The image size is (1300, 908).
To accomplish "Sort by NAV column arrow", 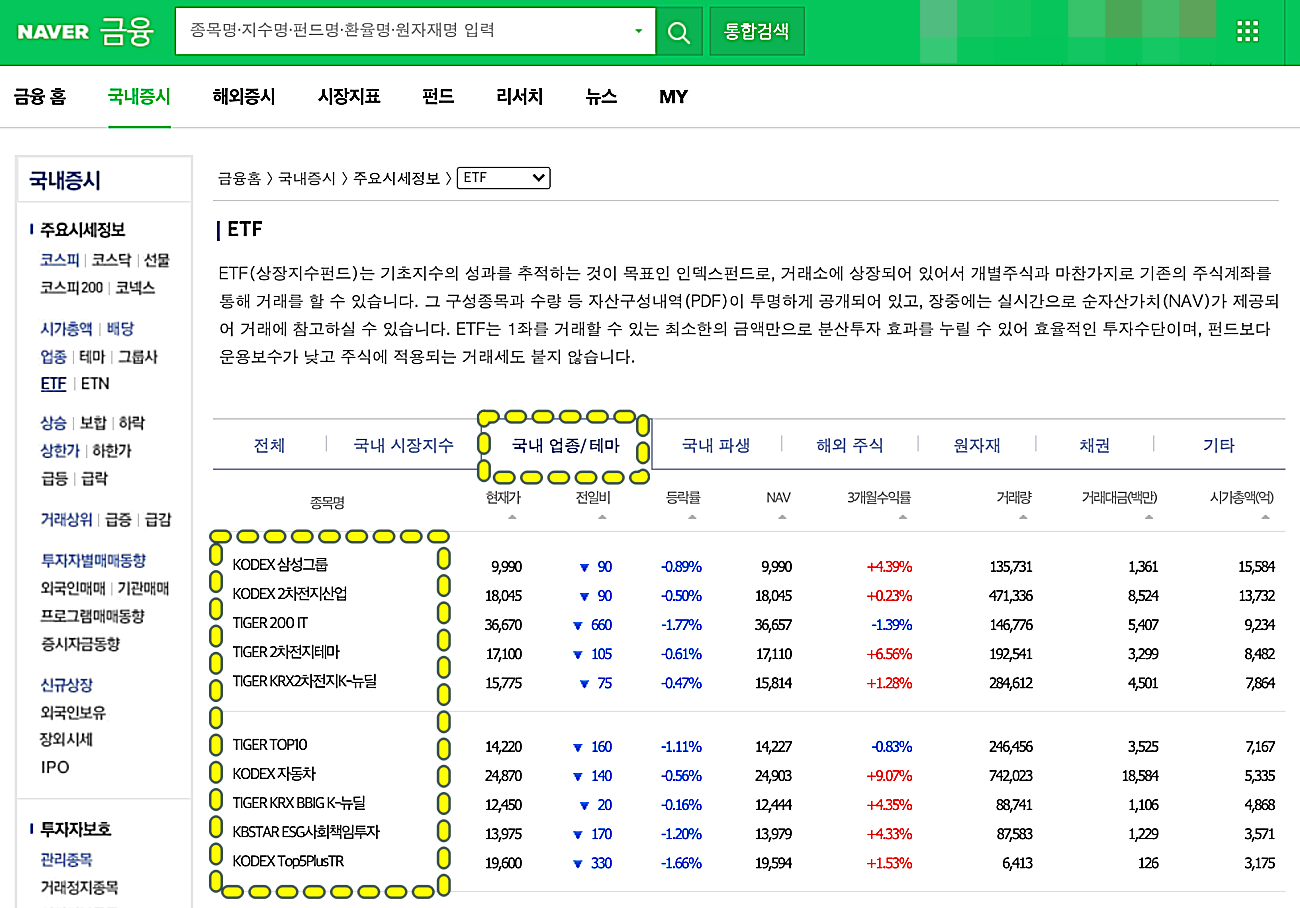I will coord(782,517).
